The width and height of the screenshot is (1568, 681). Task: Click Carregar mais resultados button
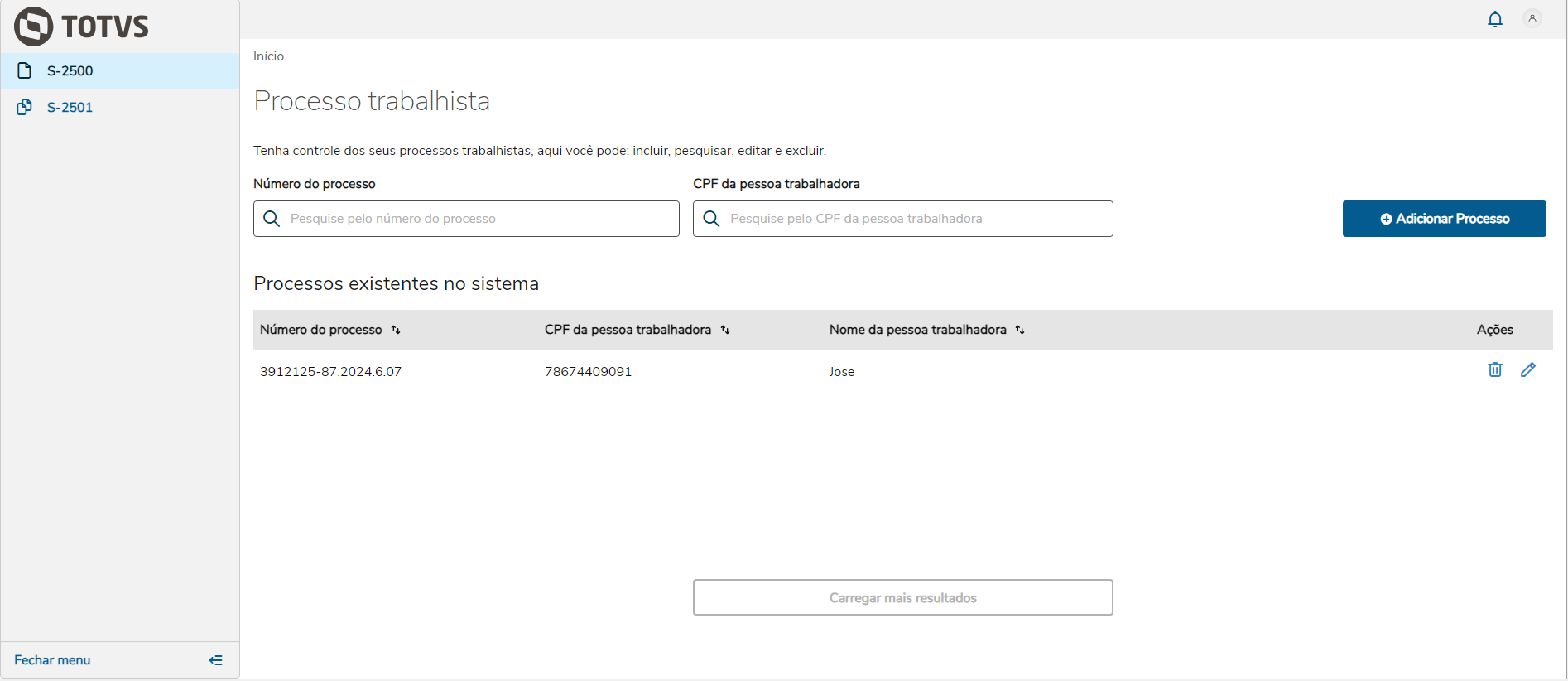(x=902, y=597)
